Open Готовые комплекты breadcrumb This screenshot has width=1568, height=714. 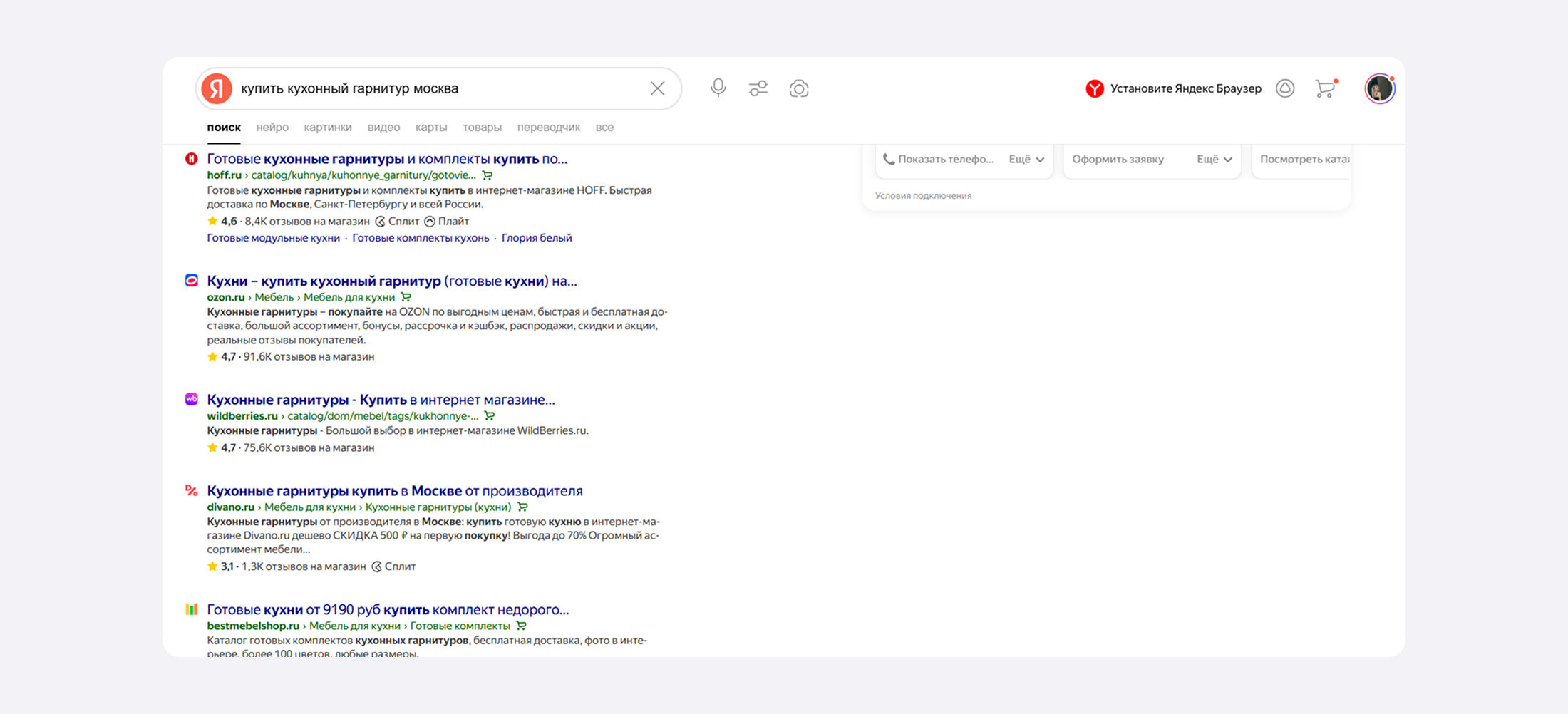pos(460,626)
